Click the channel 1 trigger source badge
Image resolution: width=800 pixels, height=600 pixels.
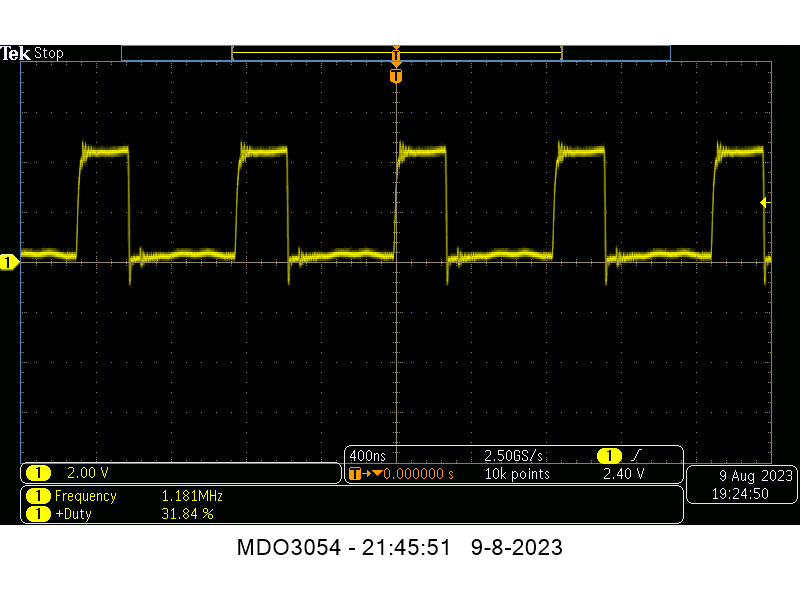click(609, 456)
